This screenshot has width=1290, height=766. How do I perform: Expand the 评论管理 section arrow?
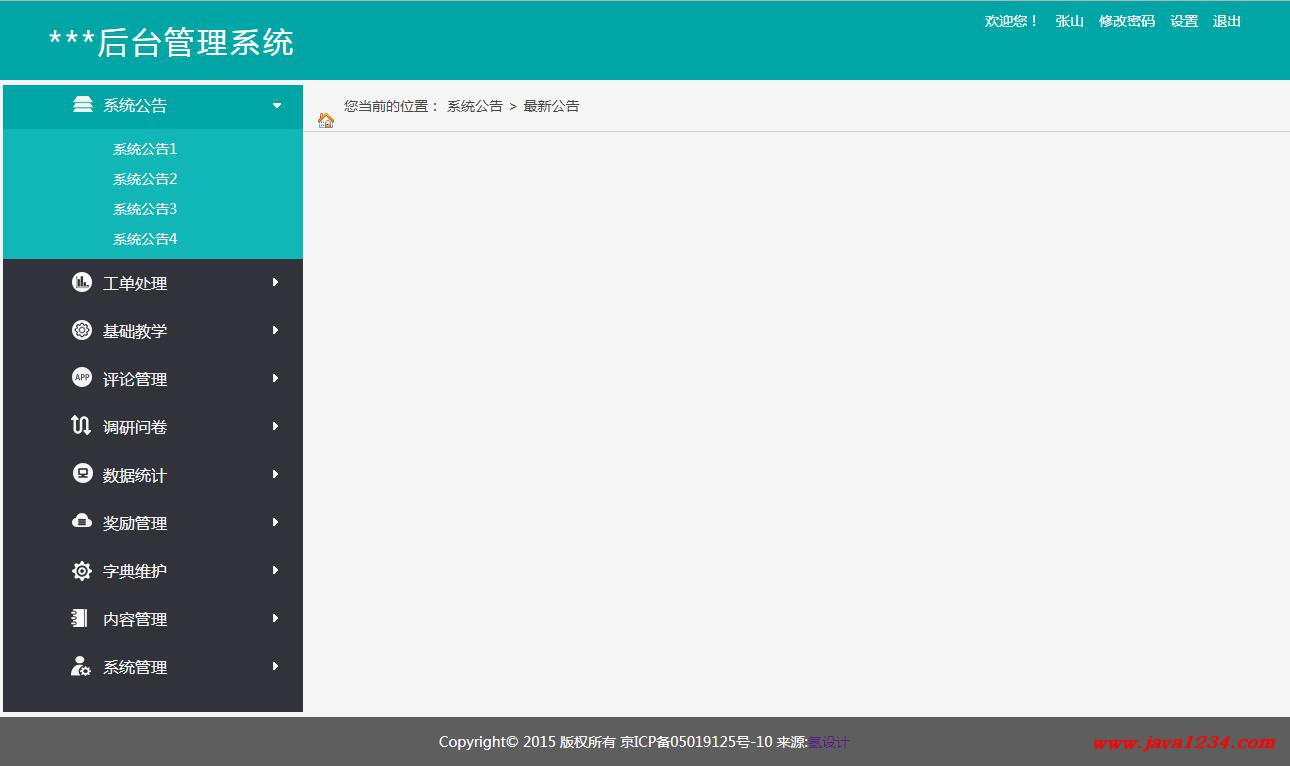pos(275,378)
